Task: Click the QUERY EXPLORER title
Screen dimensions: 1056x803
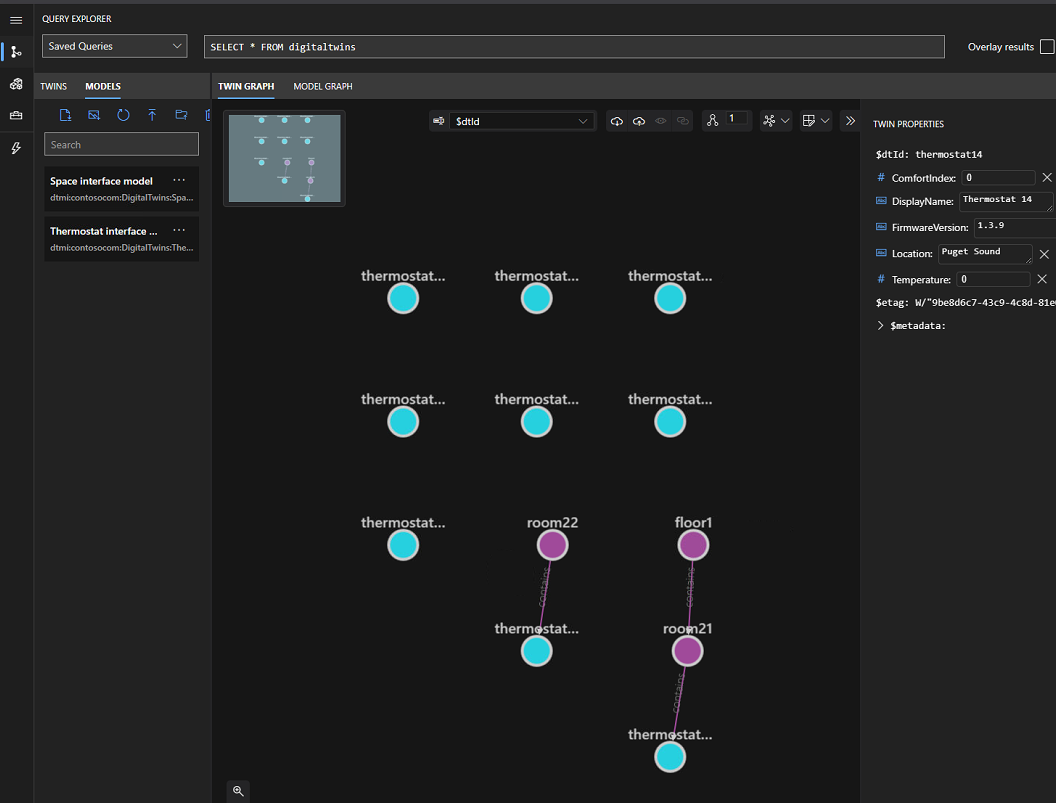Action: 77,19
